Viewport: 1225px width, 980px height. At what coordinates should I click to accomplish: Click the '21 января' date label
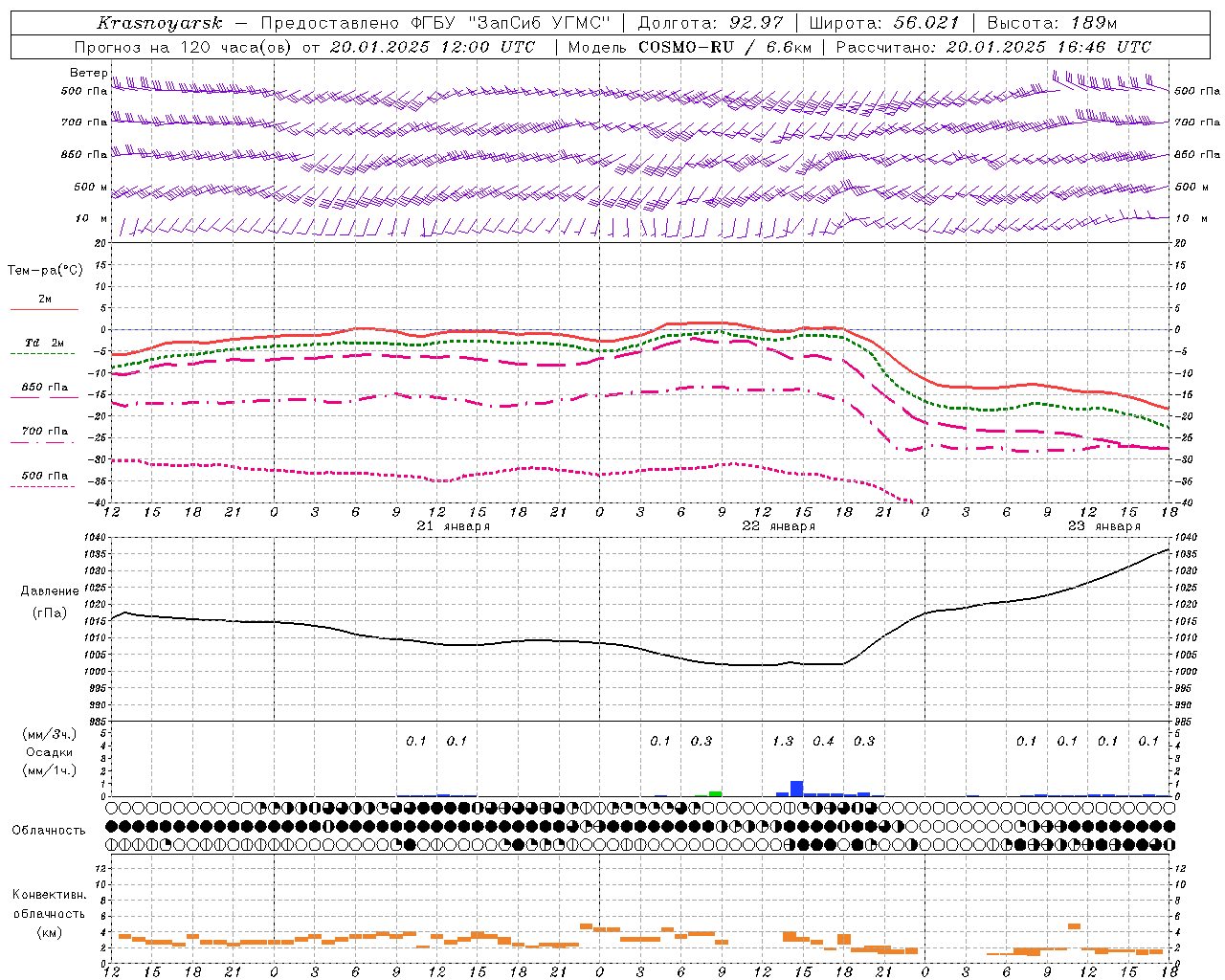[x=454, y=526]
